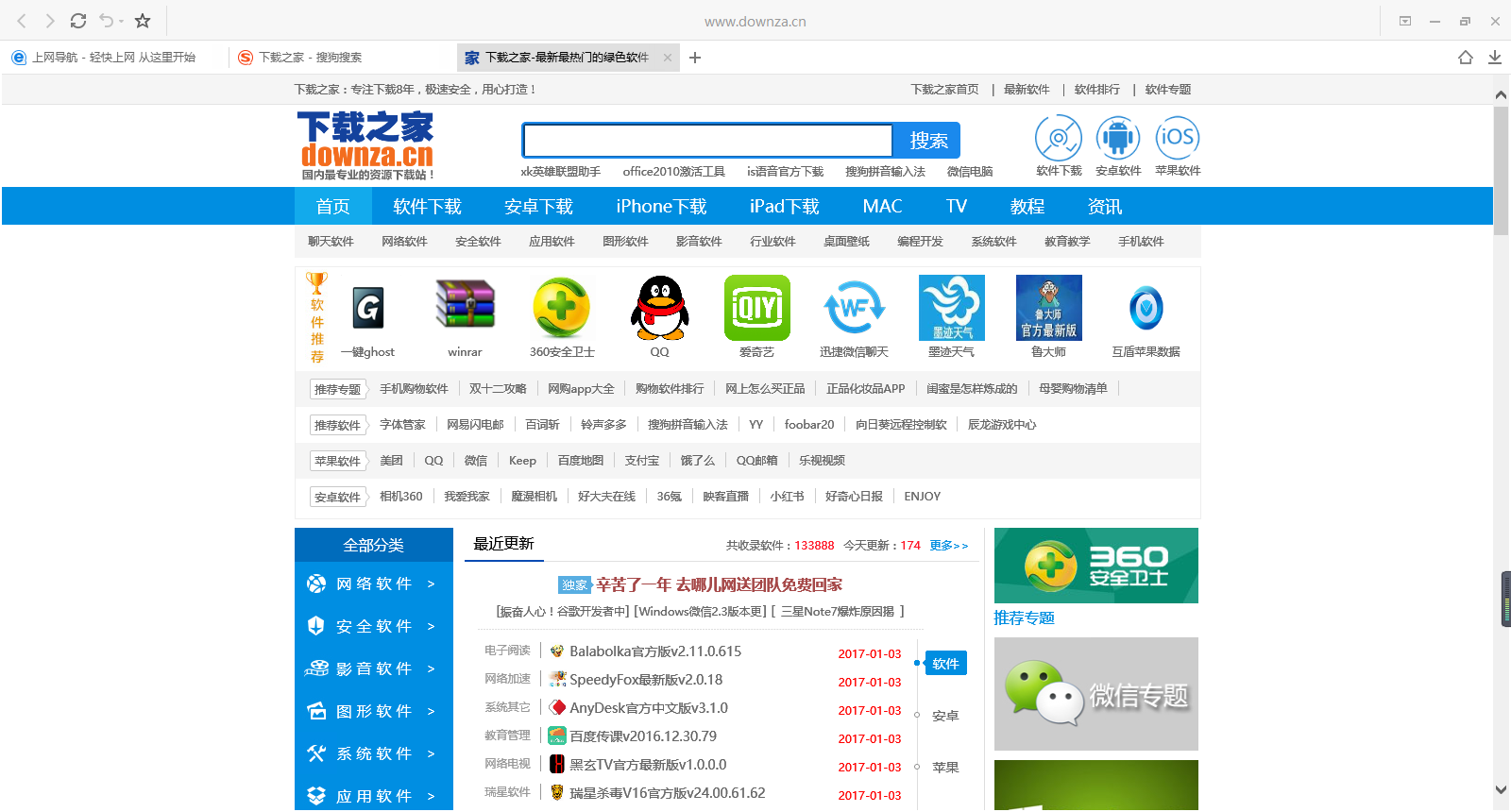This screenshot has width=1511, height=812.
Task: Open the 苹果软件 iOS icon
Action: tap(1178, 138)
